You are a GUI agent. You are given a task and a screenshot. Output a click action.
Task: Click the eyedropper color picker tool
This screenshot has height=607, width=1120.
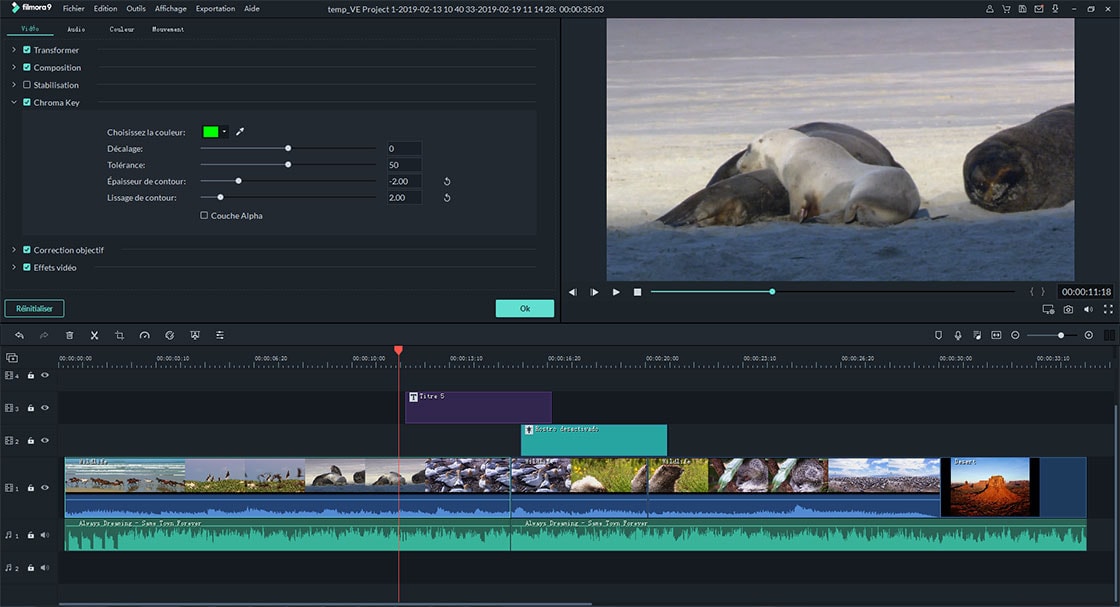240,131
